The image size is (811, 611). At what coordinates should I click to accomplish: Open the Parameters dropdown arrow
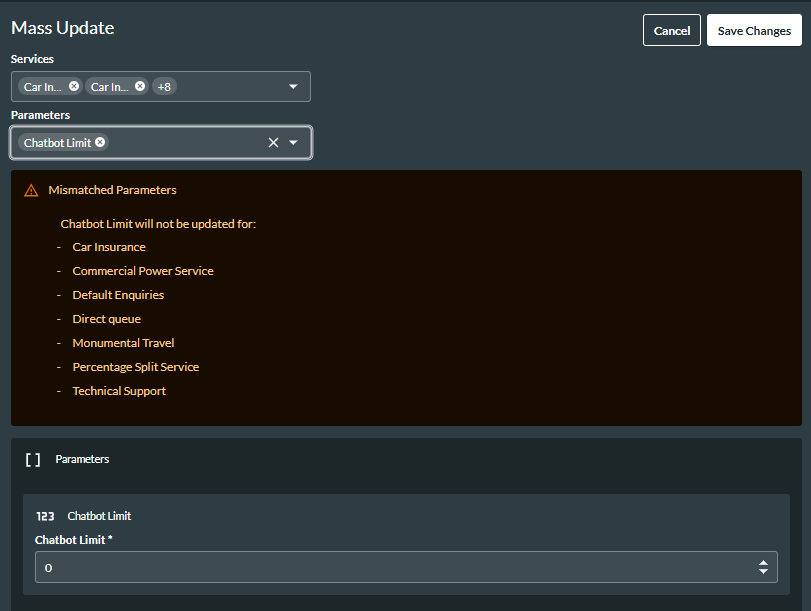[x=293, y=142]
